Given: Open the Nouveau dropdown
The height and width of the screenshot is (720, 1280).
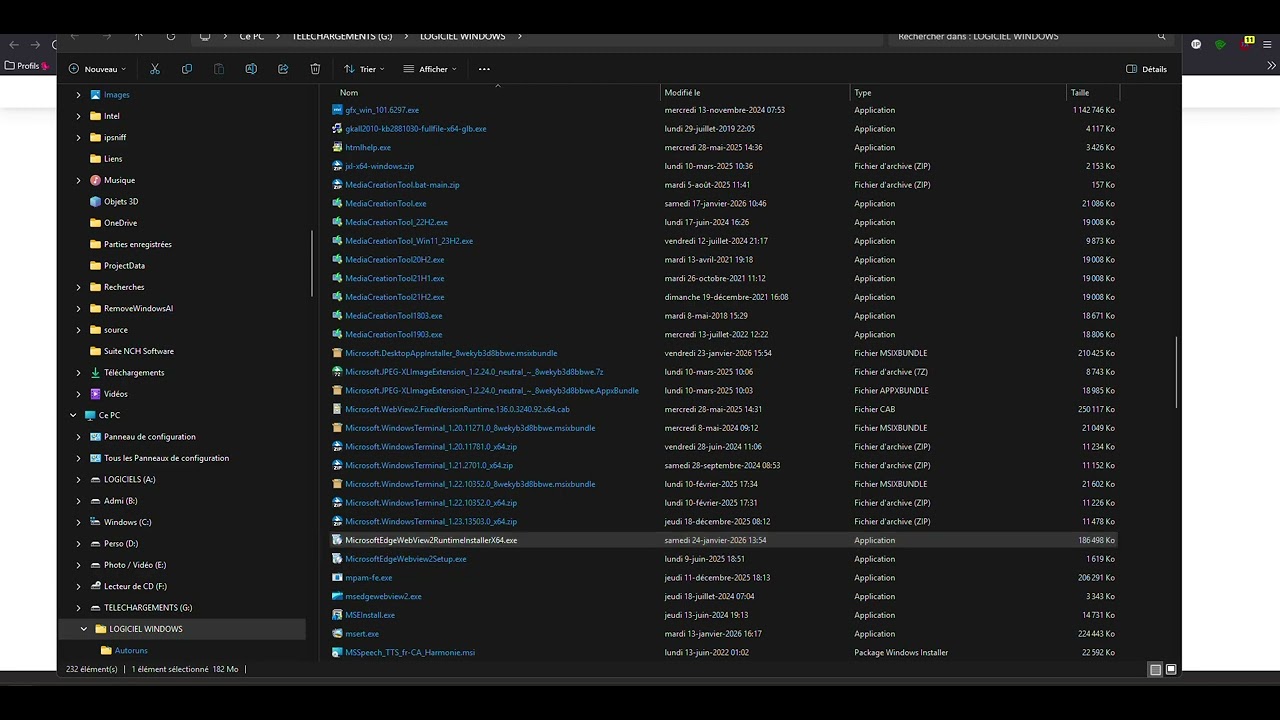Looking at the screenshot, I should coord(98,69).
